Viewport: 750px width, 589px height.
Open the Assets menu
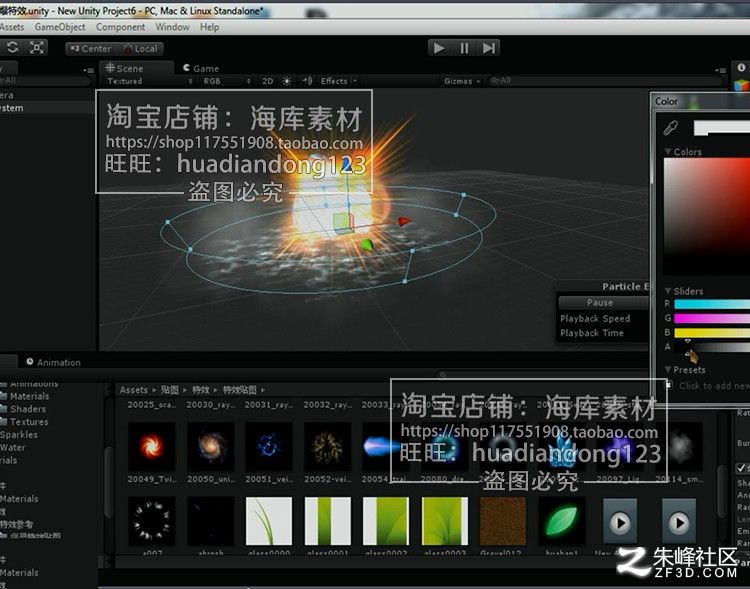[x=11, y=27]
